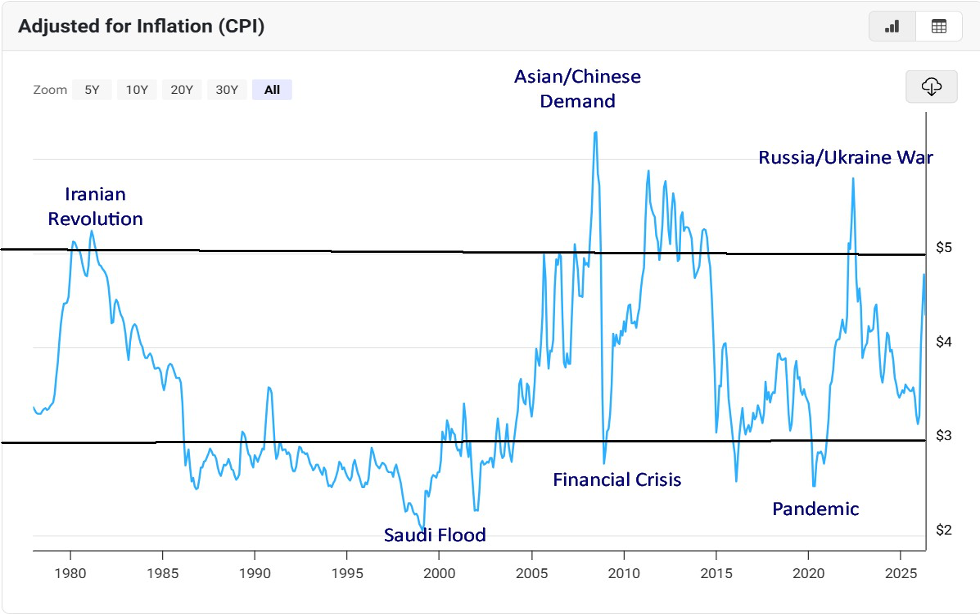This screenshot has width=980, height=614.
Task: Select the 30Y zoom range
Action: click(227, 89)
